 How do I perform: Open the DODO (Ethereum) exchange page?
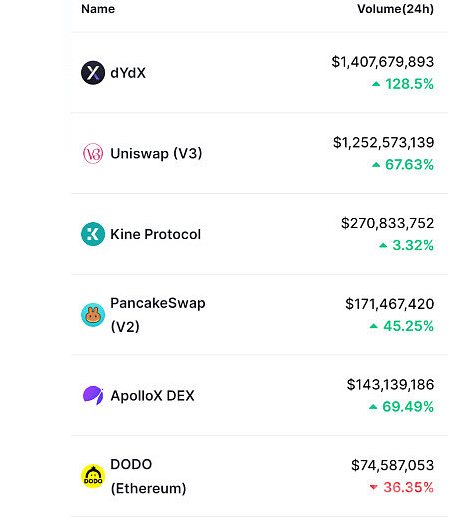point(148,476)
